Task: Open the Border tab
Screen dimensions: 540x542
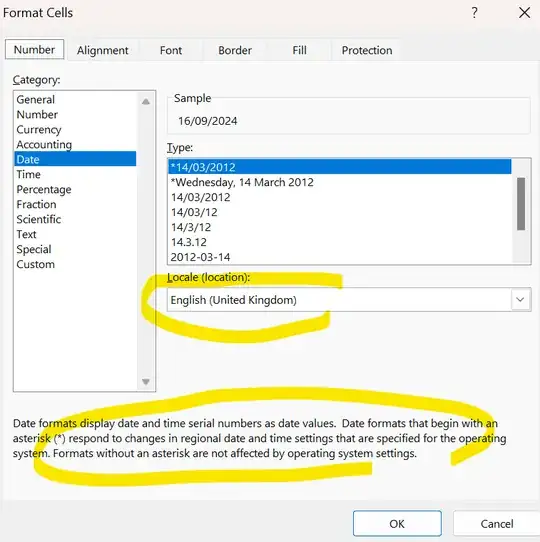Action: click(235, 50)
